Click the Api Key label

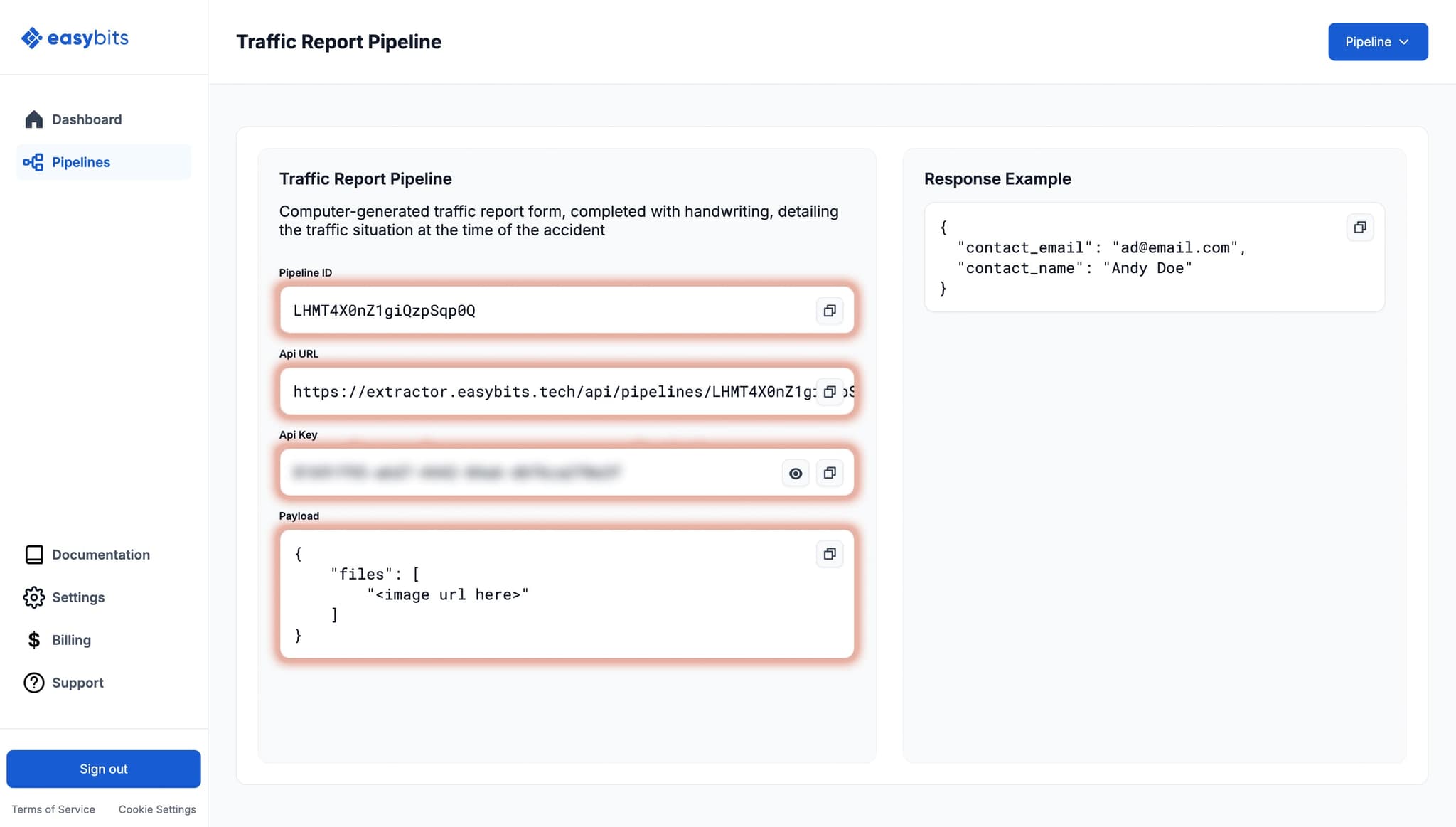tap(298, 434)
